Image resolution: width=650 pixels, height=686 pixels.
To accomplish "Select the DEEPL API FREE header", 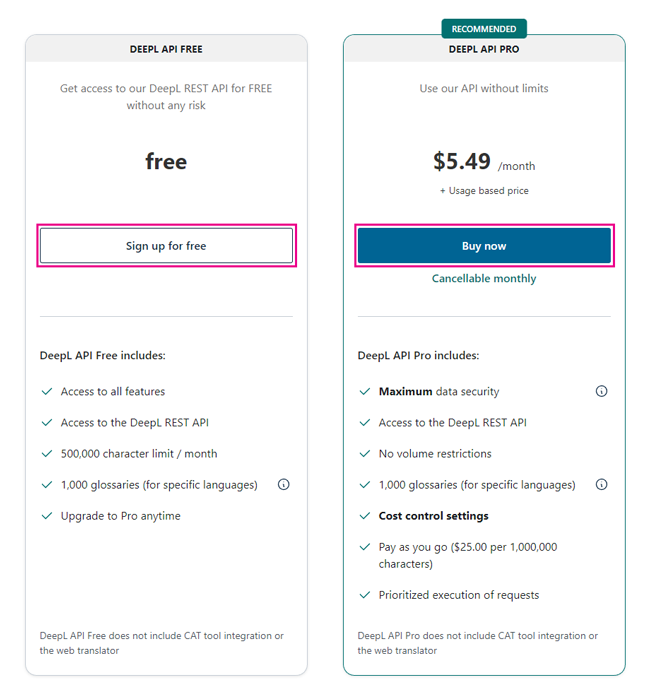I will 166,49.
